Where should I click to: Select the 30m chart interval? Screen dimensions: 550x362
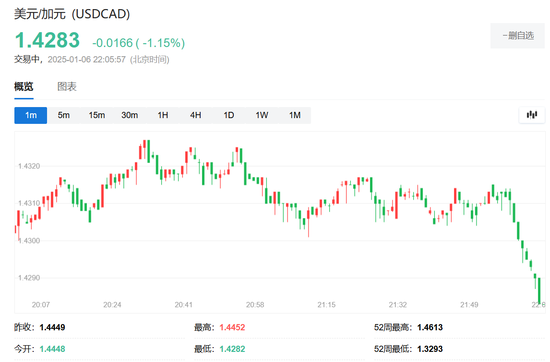(x=129, y=115)
